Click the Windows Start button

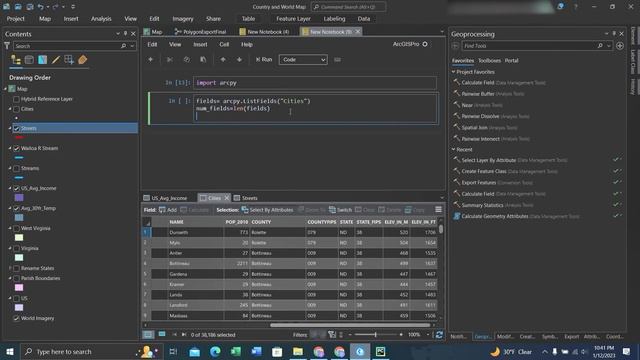click(x=10, y=351)
